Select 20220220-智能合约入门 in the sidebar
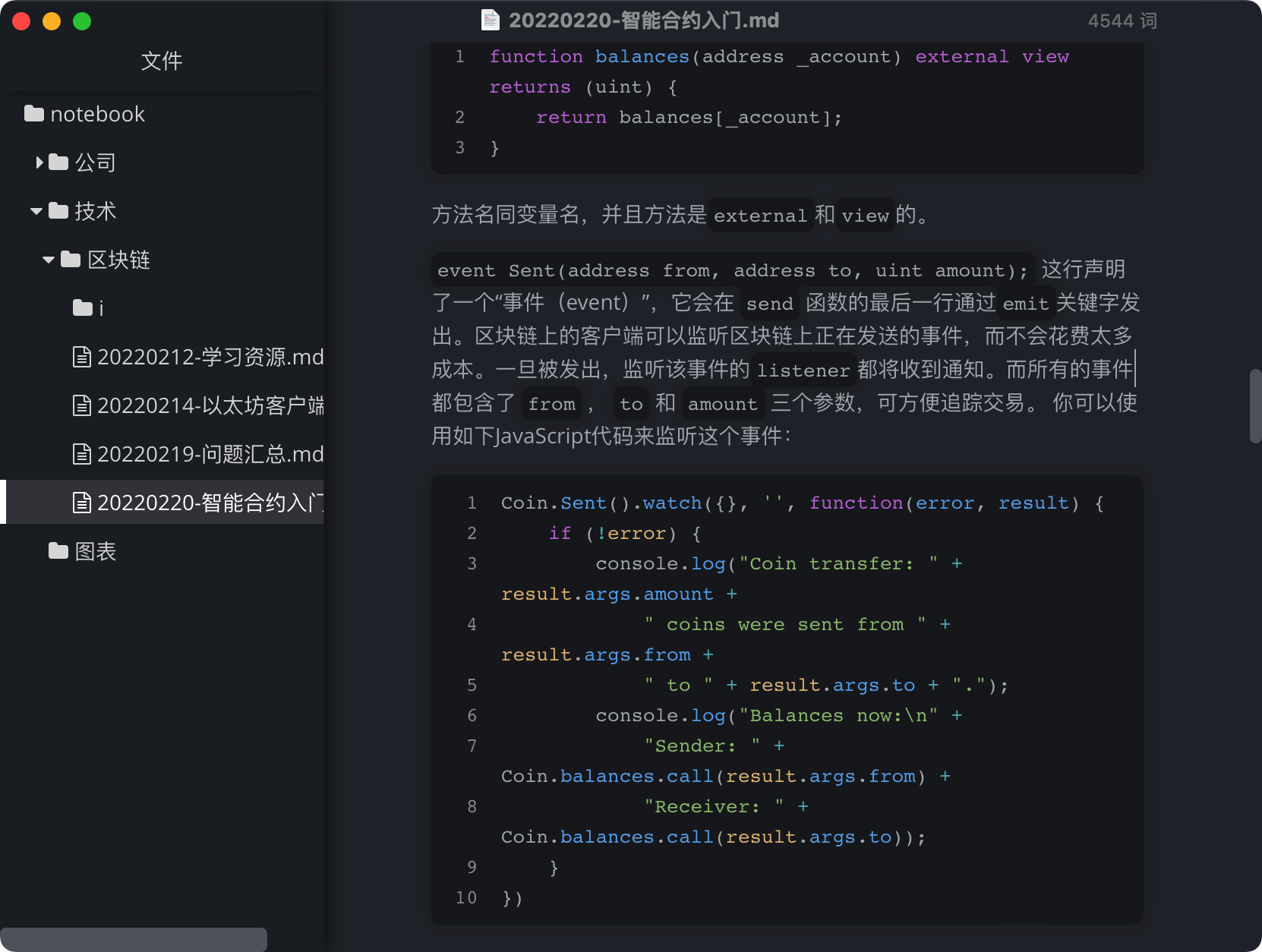This screenshot has height=952, width=1262. [210, 502]
